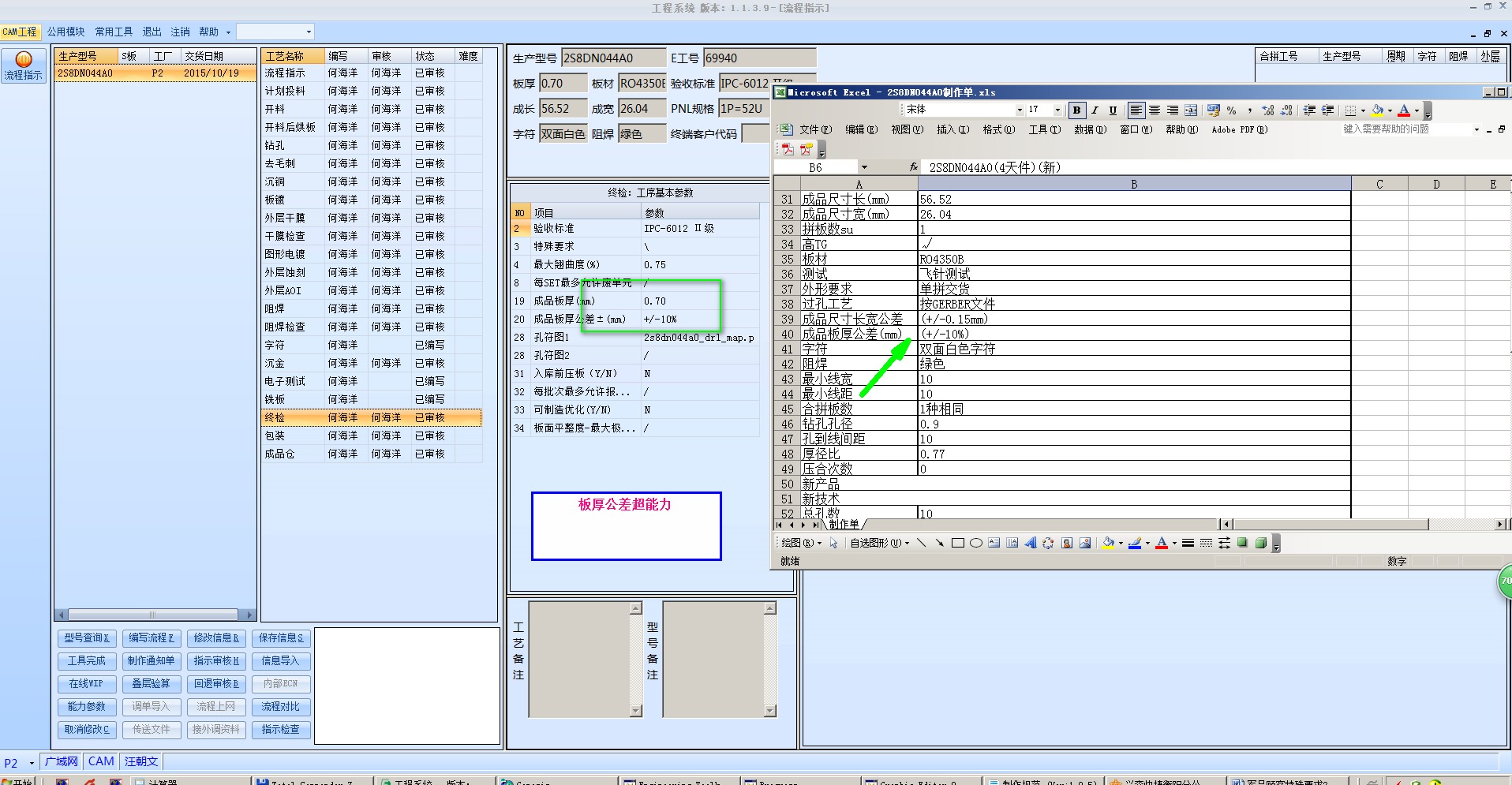Toggle right alignment in Excel toolbar

click(1173, 110)
